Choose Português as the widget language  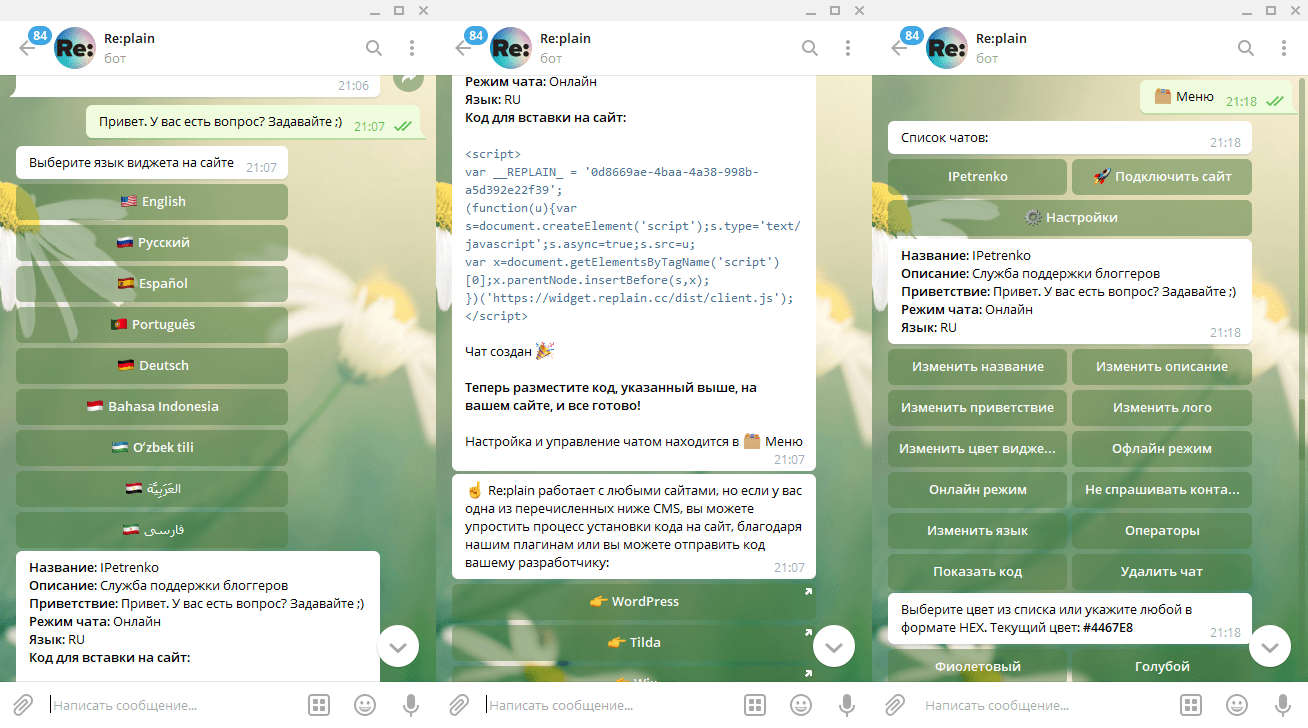(152, 324)
